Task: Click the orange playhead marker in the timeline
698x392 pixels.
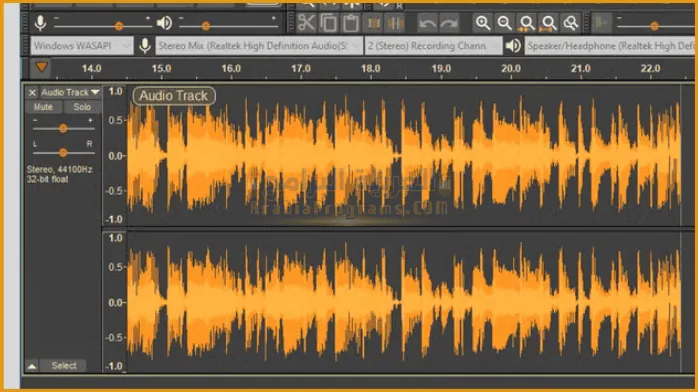Action: click(42, 67)
